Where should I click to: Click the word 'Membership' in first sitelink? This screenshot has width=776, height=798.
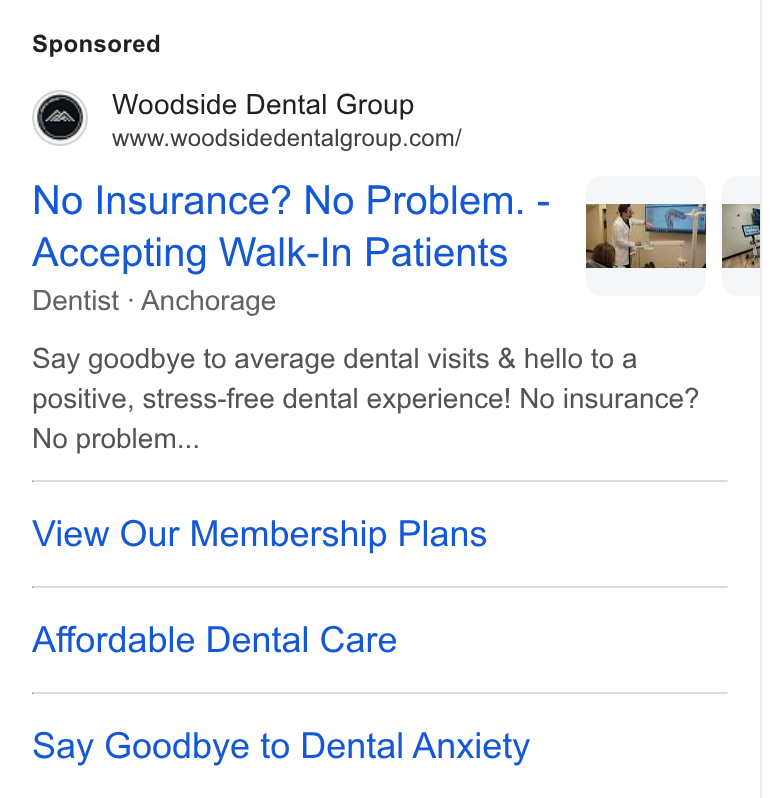289,534
